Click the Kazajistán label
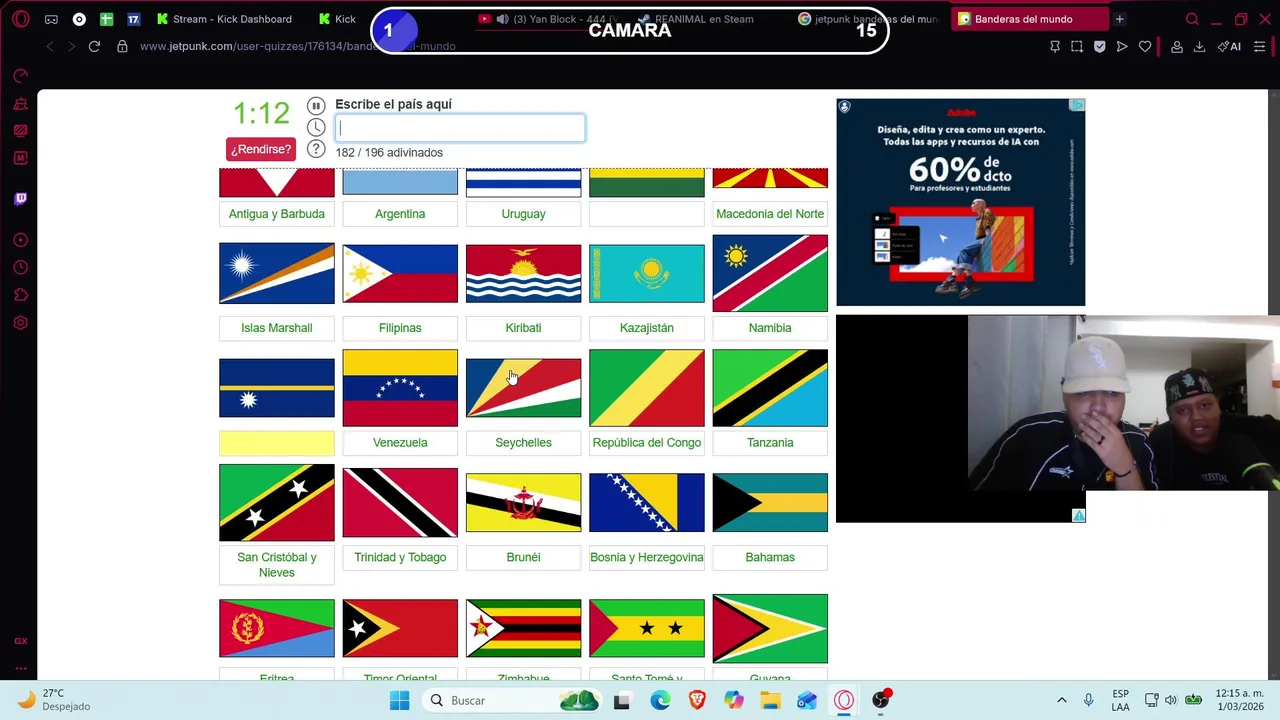 tap(647, 328)
